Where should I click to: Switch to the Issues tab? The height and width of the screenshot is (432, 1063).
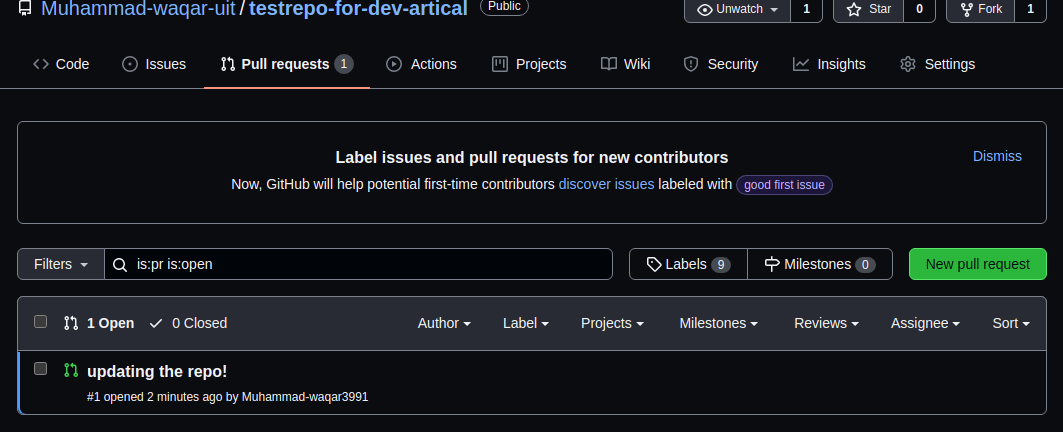tap(154, 64)
